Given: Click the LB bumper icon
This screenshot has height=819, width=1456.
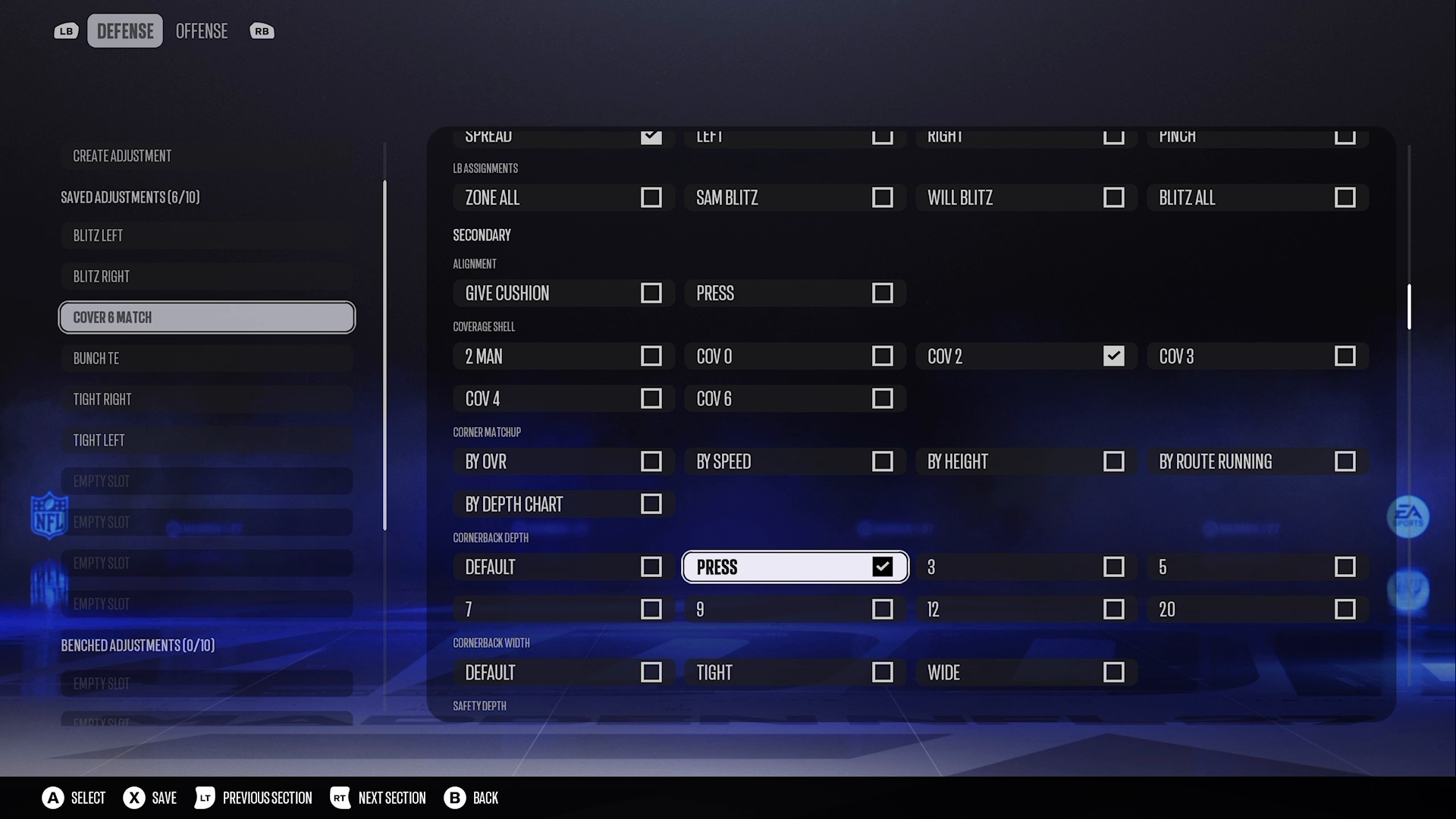Looking at the screenshot, I should tap(66, 31).
